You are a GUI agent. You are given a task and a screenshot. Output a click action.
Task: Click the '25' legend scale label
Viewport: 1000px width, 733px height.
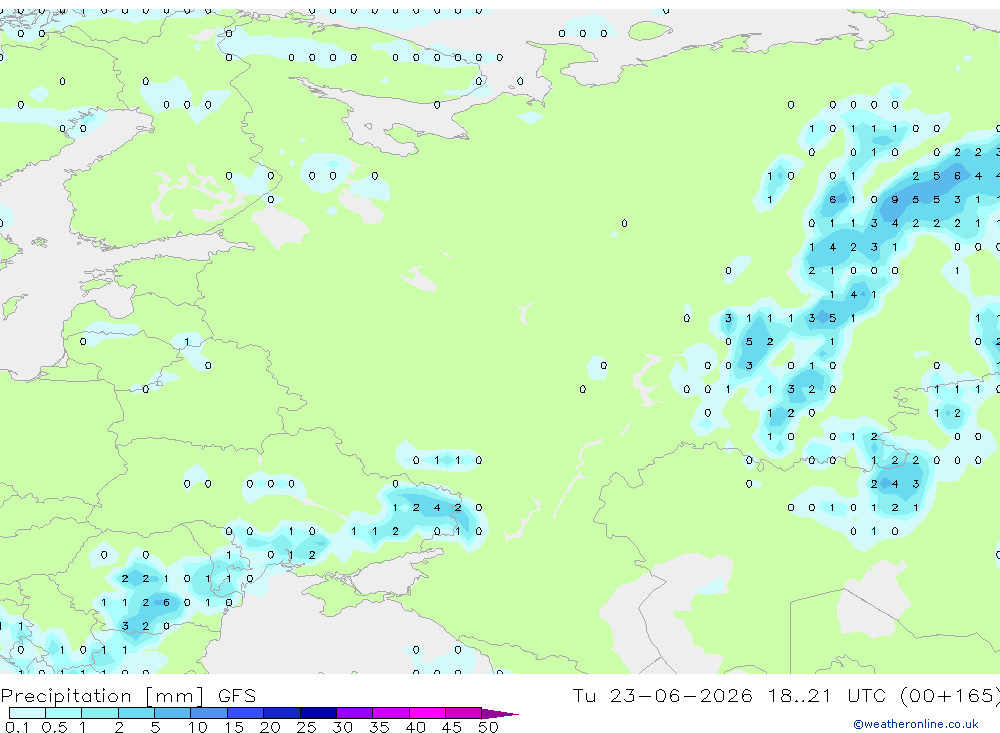(306, 727)
